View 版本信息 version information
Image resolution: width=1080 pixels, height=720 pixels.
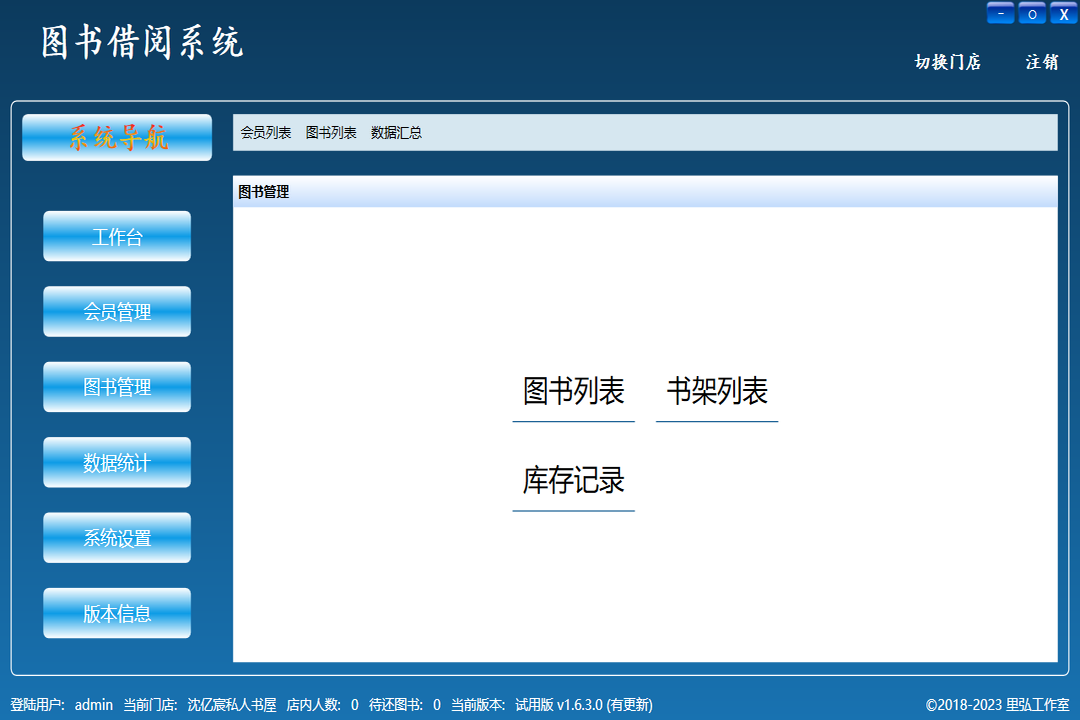coord(116,612)
